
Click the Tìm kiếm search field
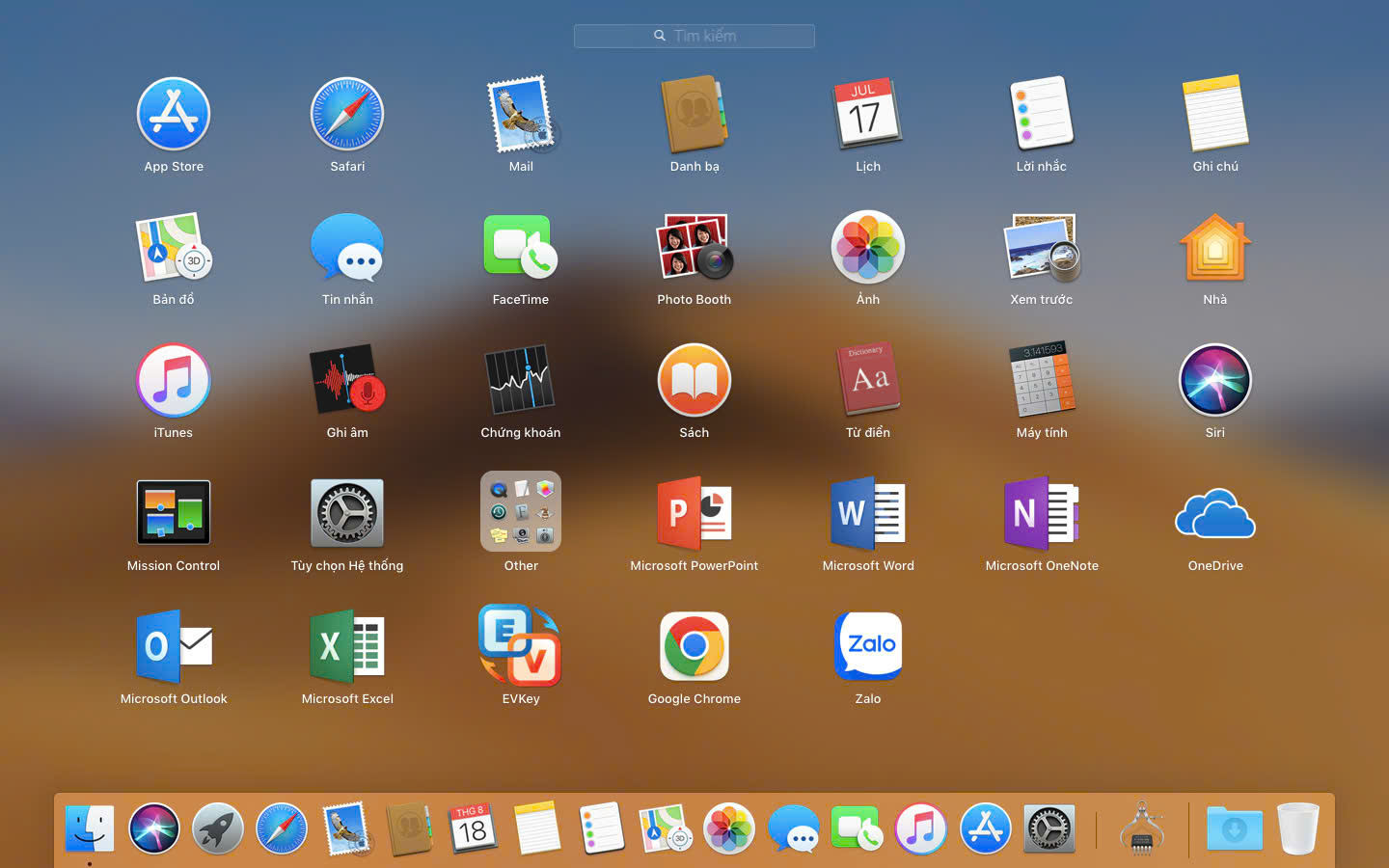click(x=694, y=36)
